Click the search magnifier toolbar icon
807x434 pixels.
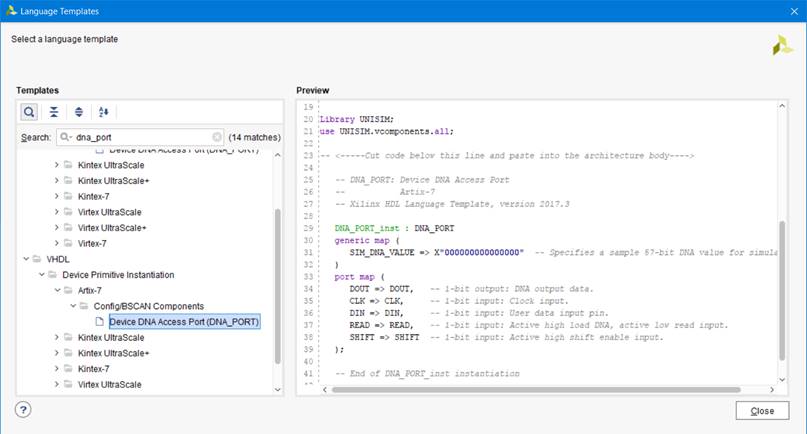point(29,112)
